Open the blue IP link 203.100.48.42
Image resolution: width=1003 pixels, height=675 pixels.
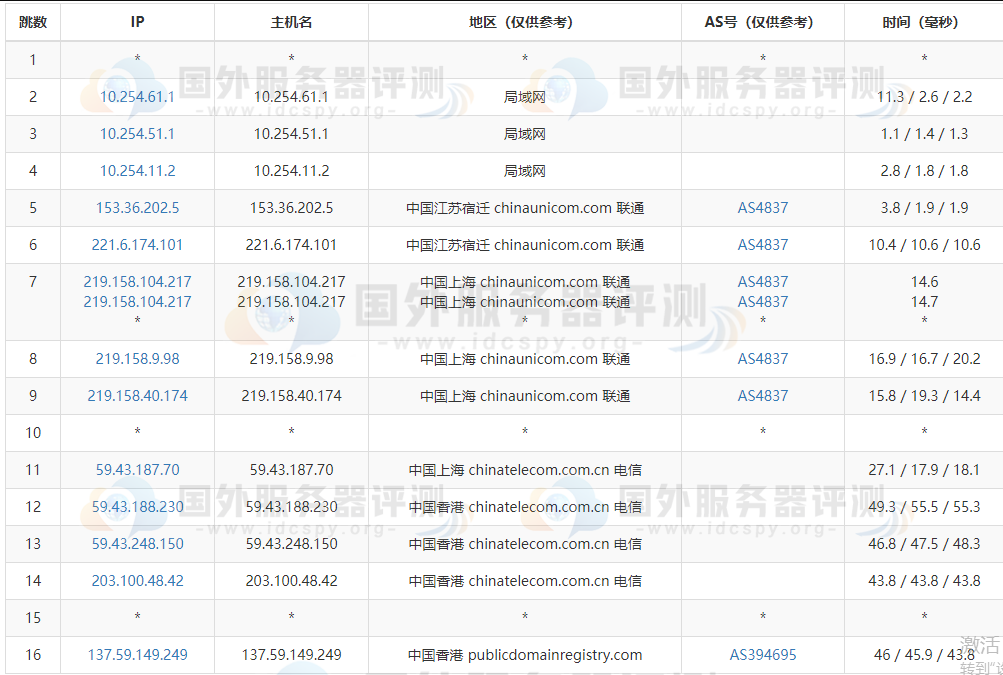(137, 581)
